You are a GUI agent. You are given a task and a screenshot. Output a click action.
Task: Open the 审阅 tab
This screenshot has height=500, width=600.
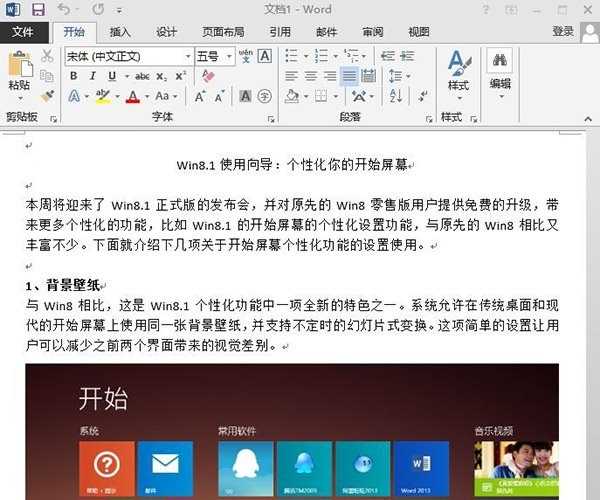373,32
